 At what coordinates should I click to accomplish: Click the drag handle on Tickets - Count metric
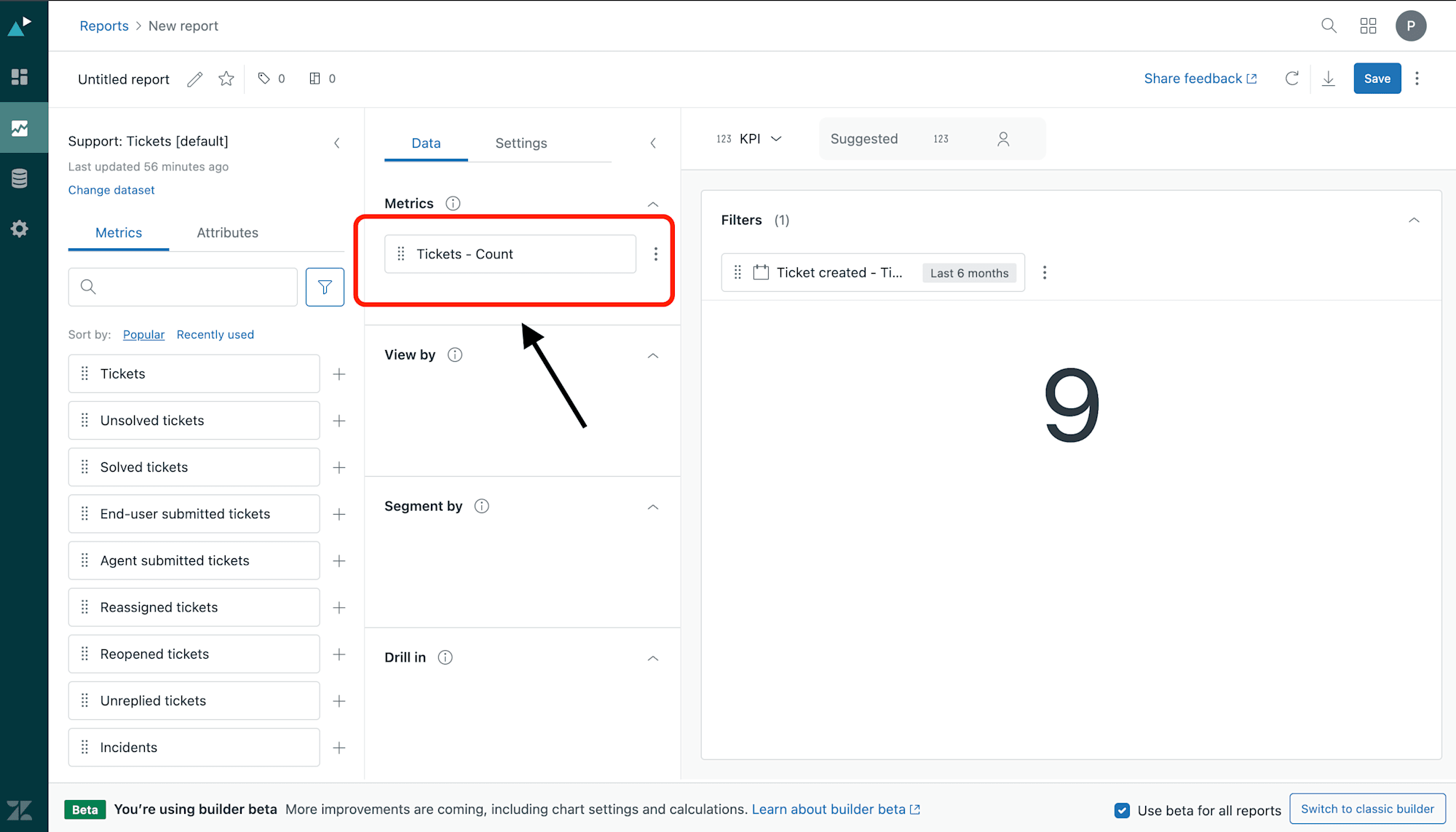point(400,254)
